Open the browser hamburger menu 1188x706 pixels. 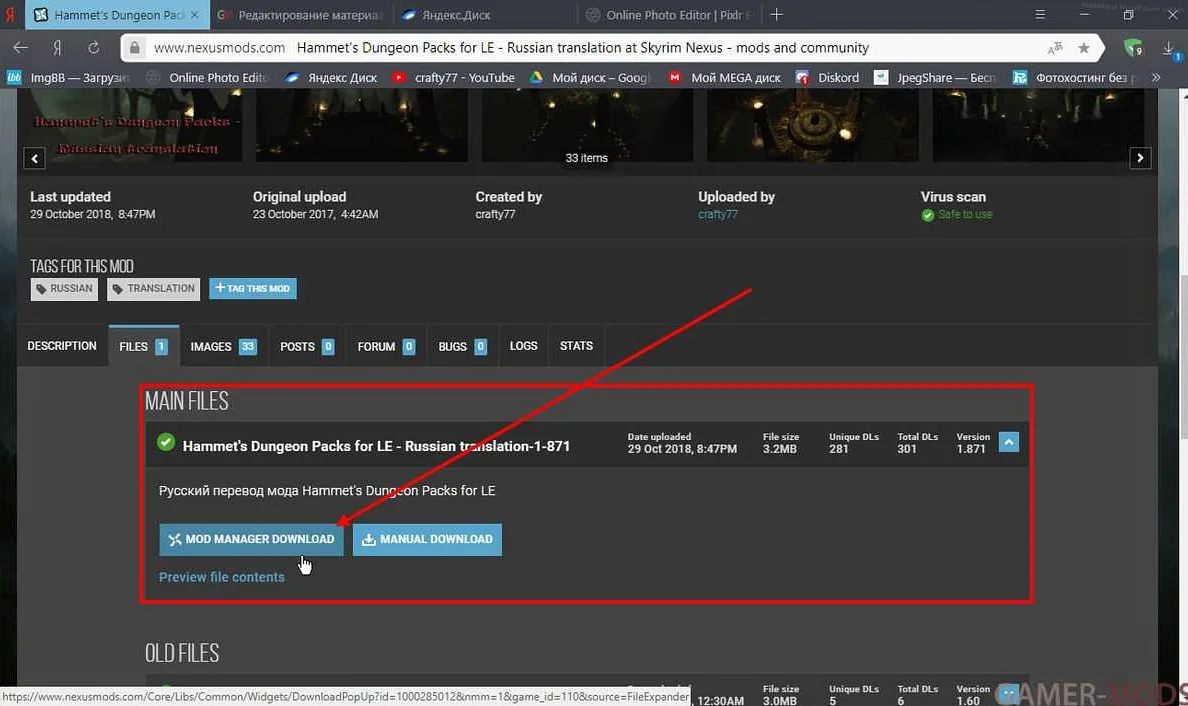[1041, 15]
